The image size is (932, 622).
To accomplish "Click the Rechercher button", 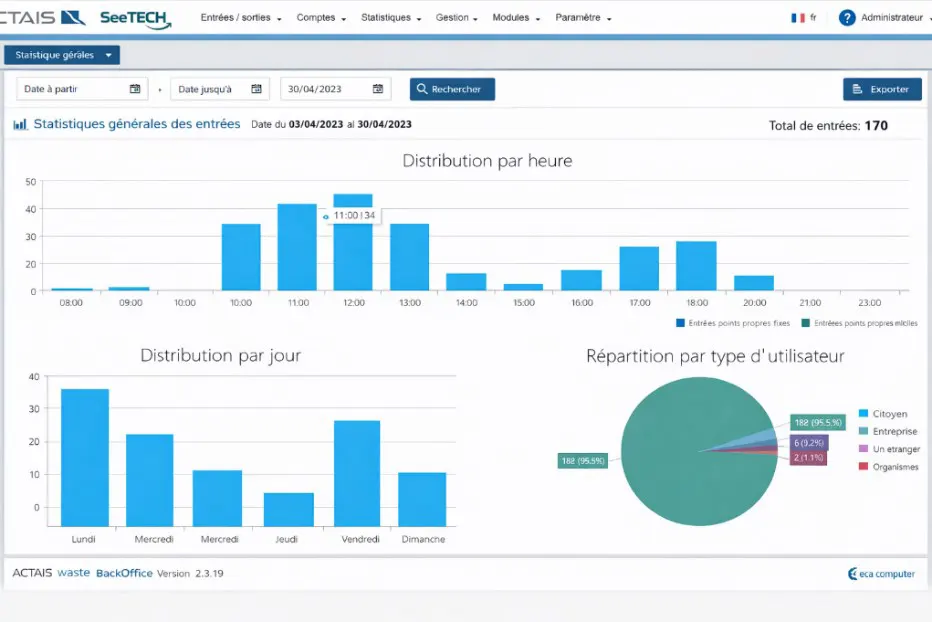I will pos(452,89).
